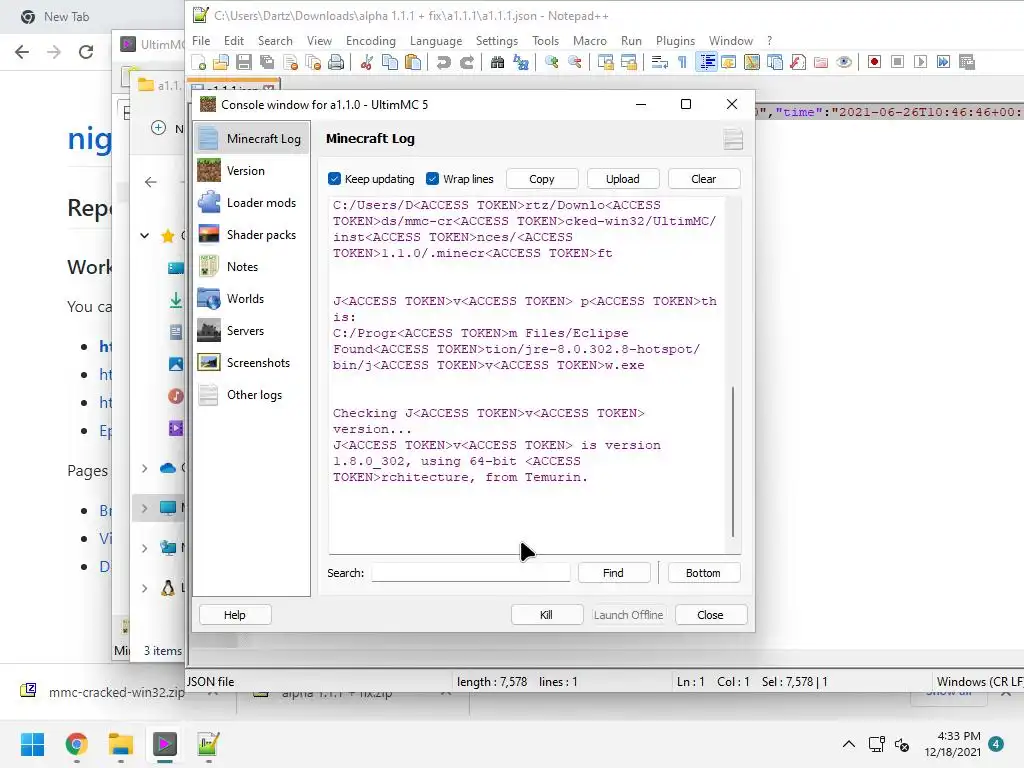Open the Search menu in Notepad++
Viewport: 1024px width, 768px height.
275,40
